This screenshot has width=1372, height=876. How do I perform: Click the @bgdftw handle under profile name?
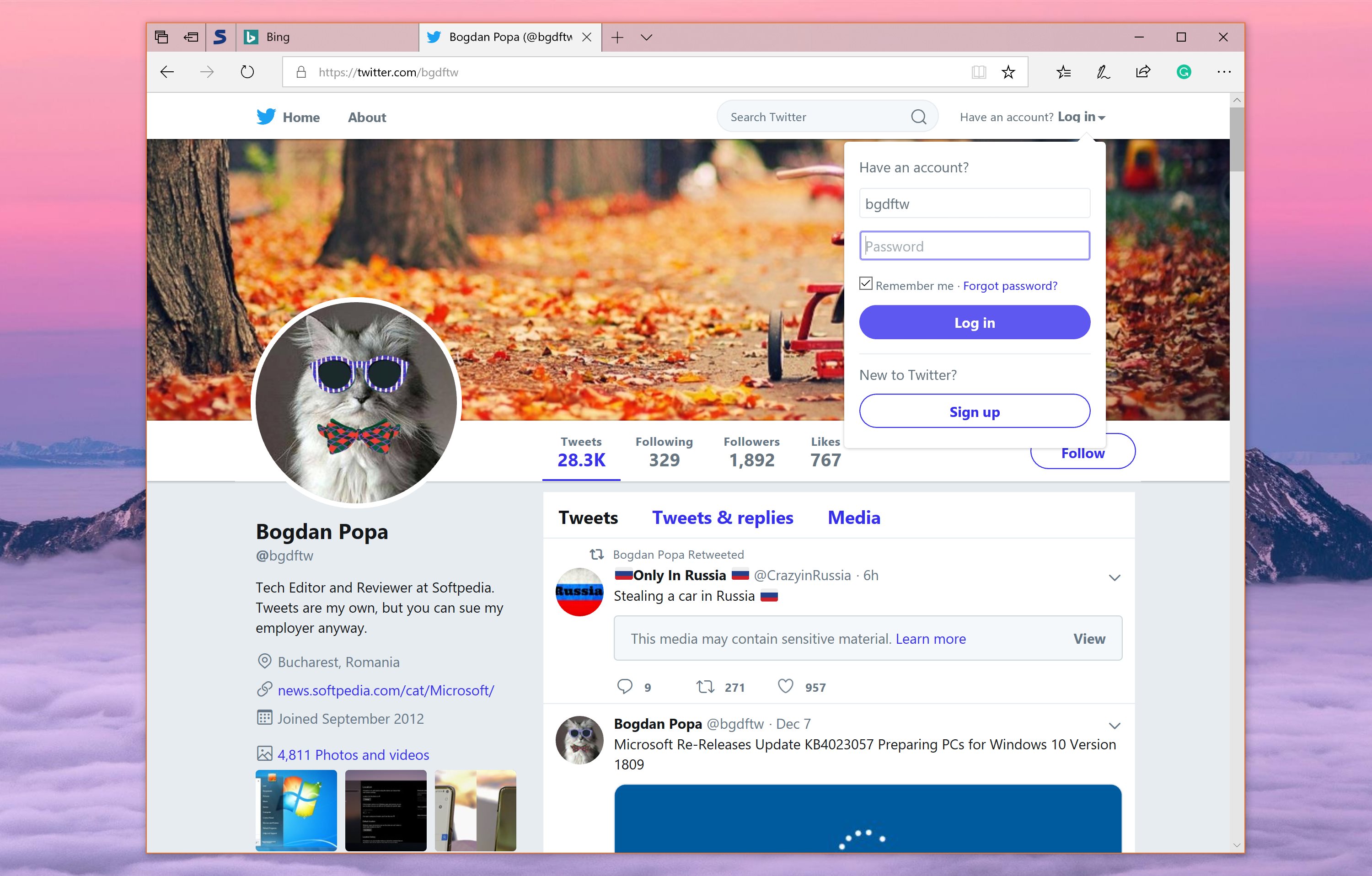(284, 556)
